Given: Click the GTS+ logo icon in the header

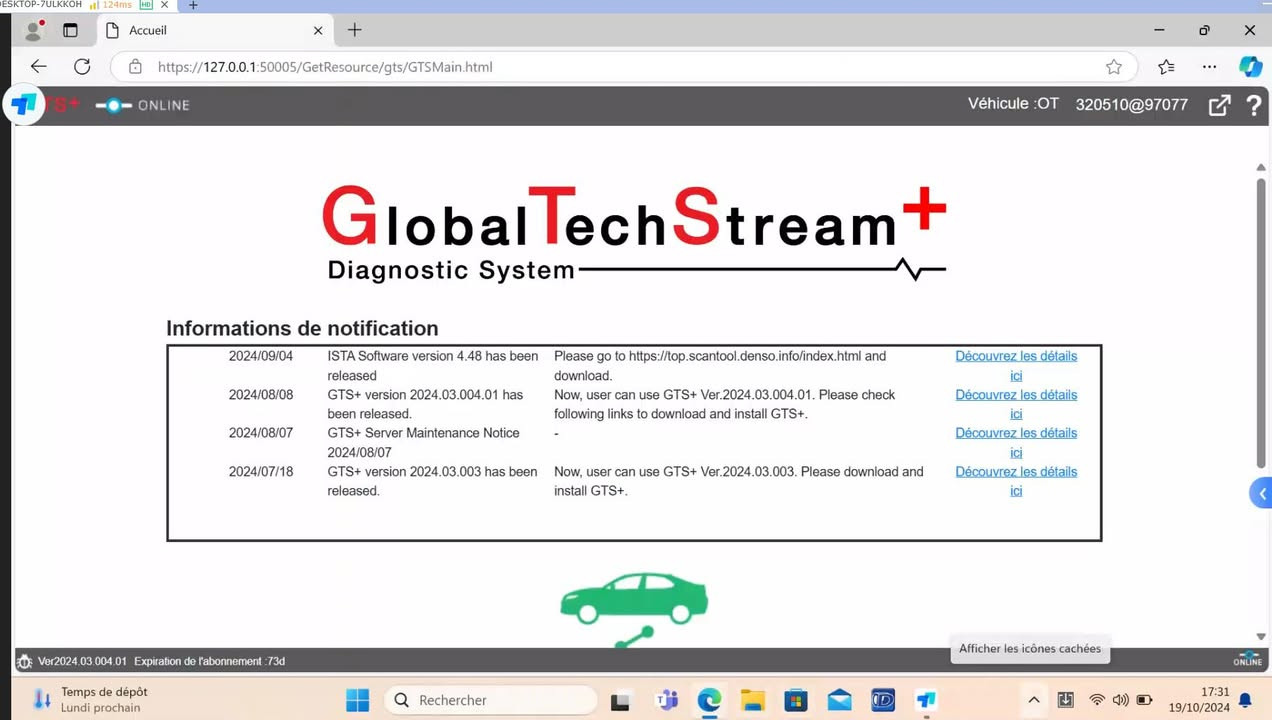Looking at the screenshot, I should click(22, 104).
